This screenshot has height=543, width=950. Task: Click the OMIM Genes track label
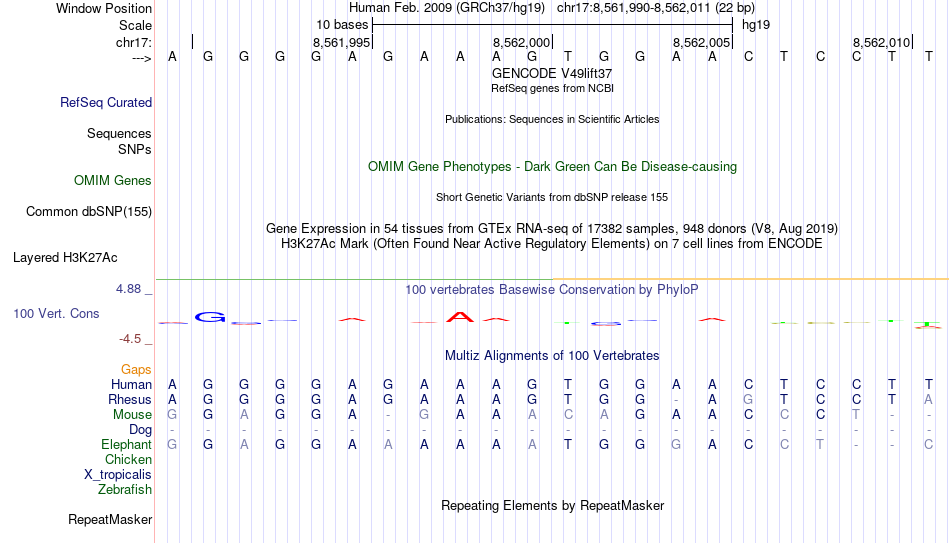pyautogui.click(x=112, y=181)
